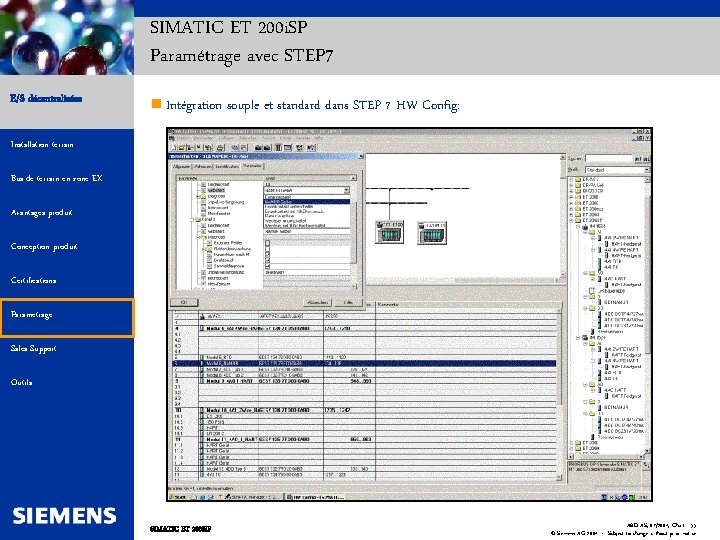The width and height of the screenshot is (720, 540).
Task: Open the Station menu
Action: pyautogui.click(x=183, y=138)
